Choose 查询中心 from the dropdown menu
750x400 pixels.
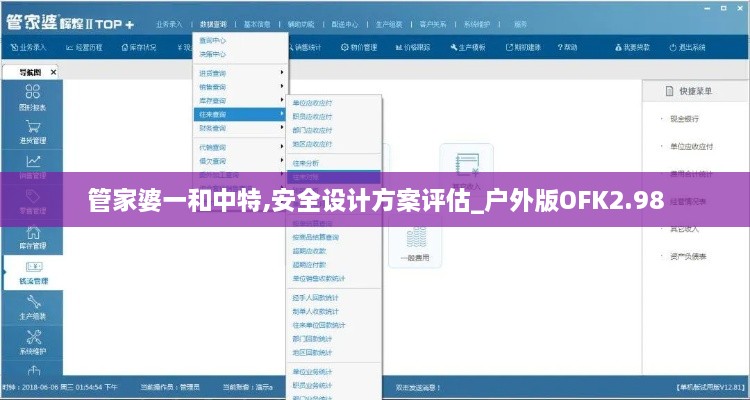click(240, 41)
